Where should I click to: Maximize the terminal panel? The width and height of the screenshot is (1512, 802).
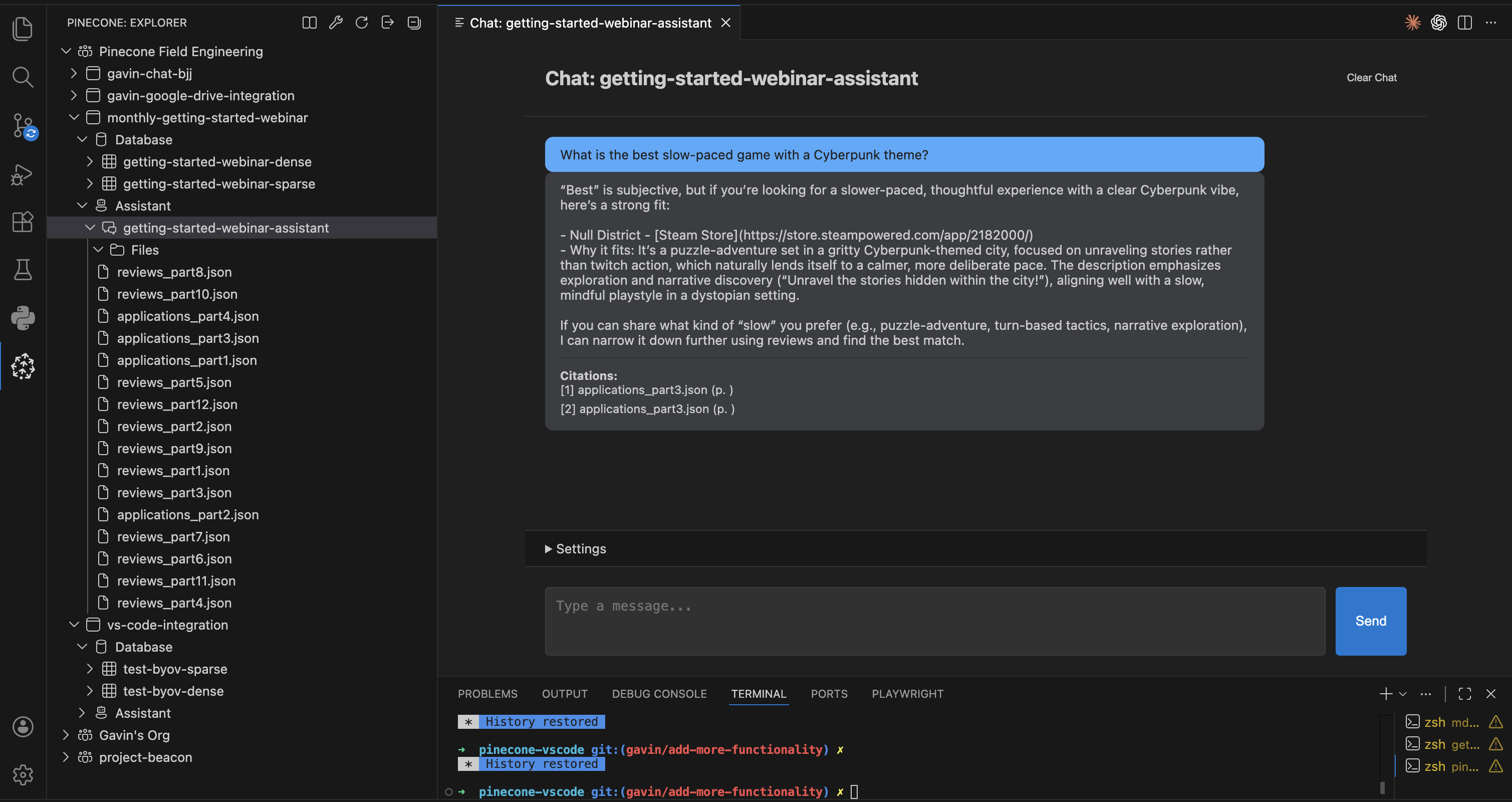click(x=1464, y=693)
